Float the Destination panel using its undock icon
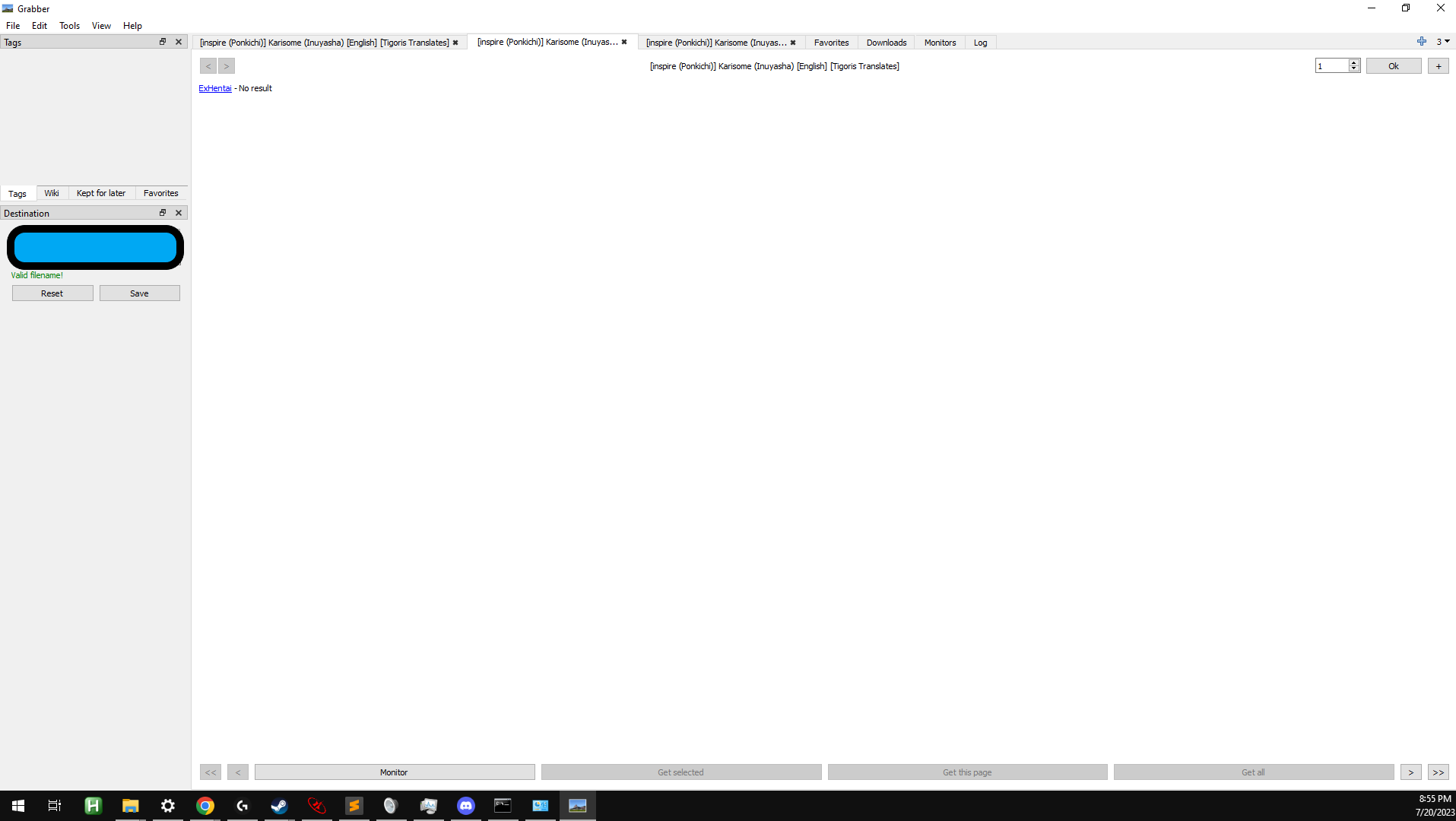 click(162, 213)
